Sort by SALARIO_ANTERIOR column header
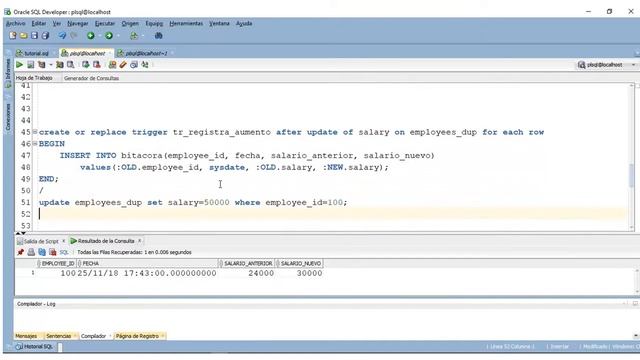The height and width of the screenshot is (360, 640). coord(247,264)
